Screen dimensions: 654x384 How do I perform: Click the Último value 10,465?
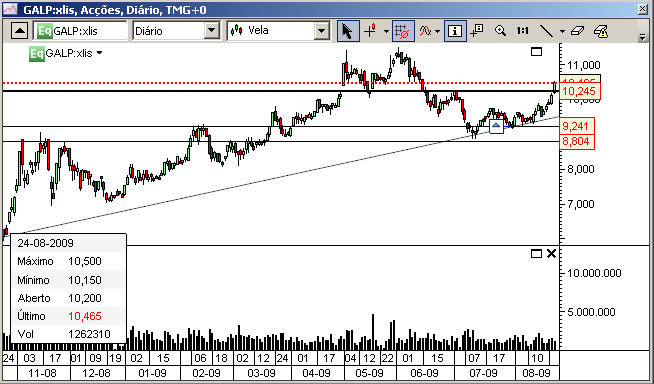pos(85,316)
